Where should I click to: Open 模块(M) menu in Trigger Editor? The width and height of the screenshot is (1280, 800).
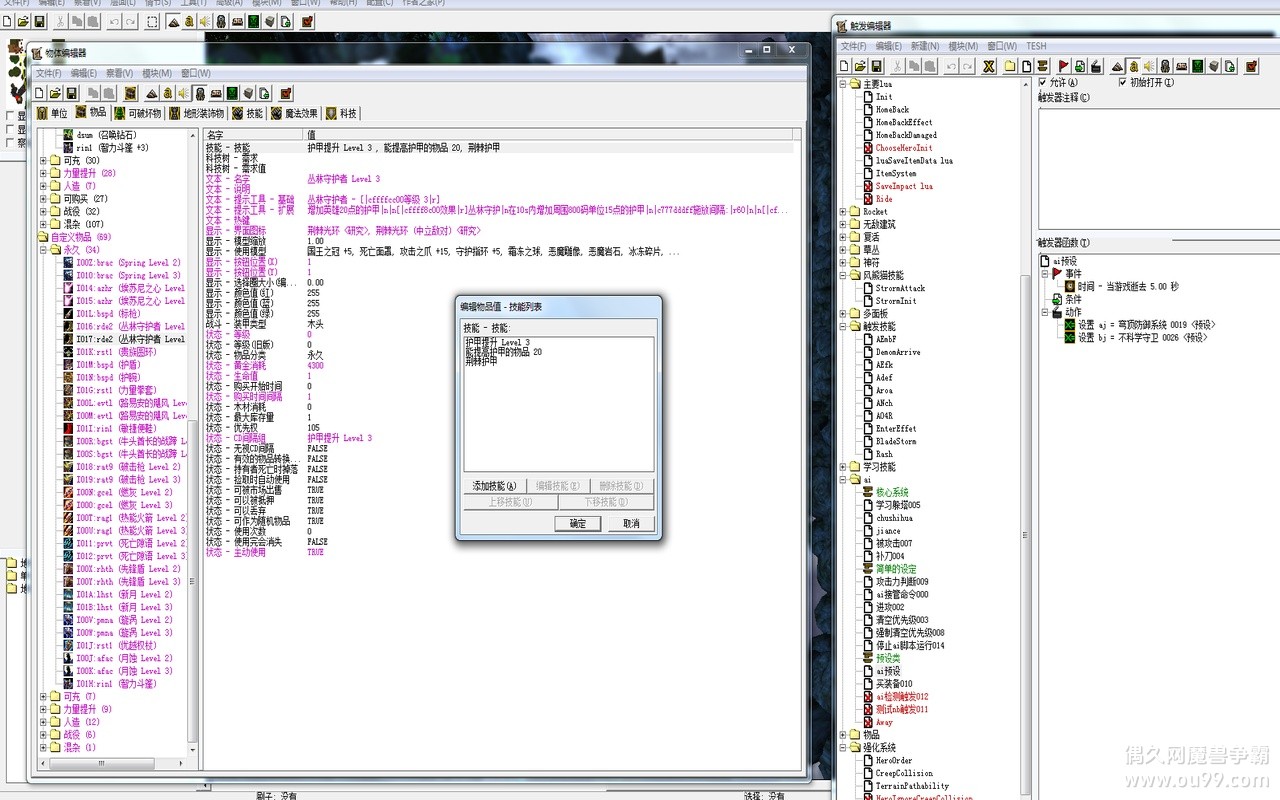pyautogui.click(x=962, y=46)
